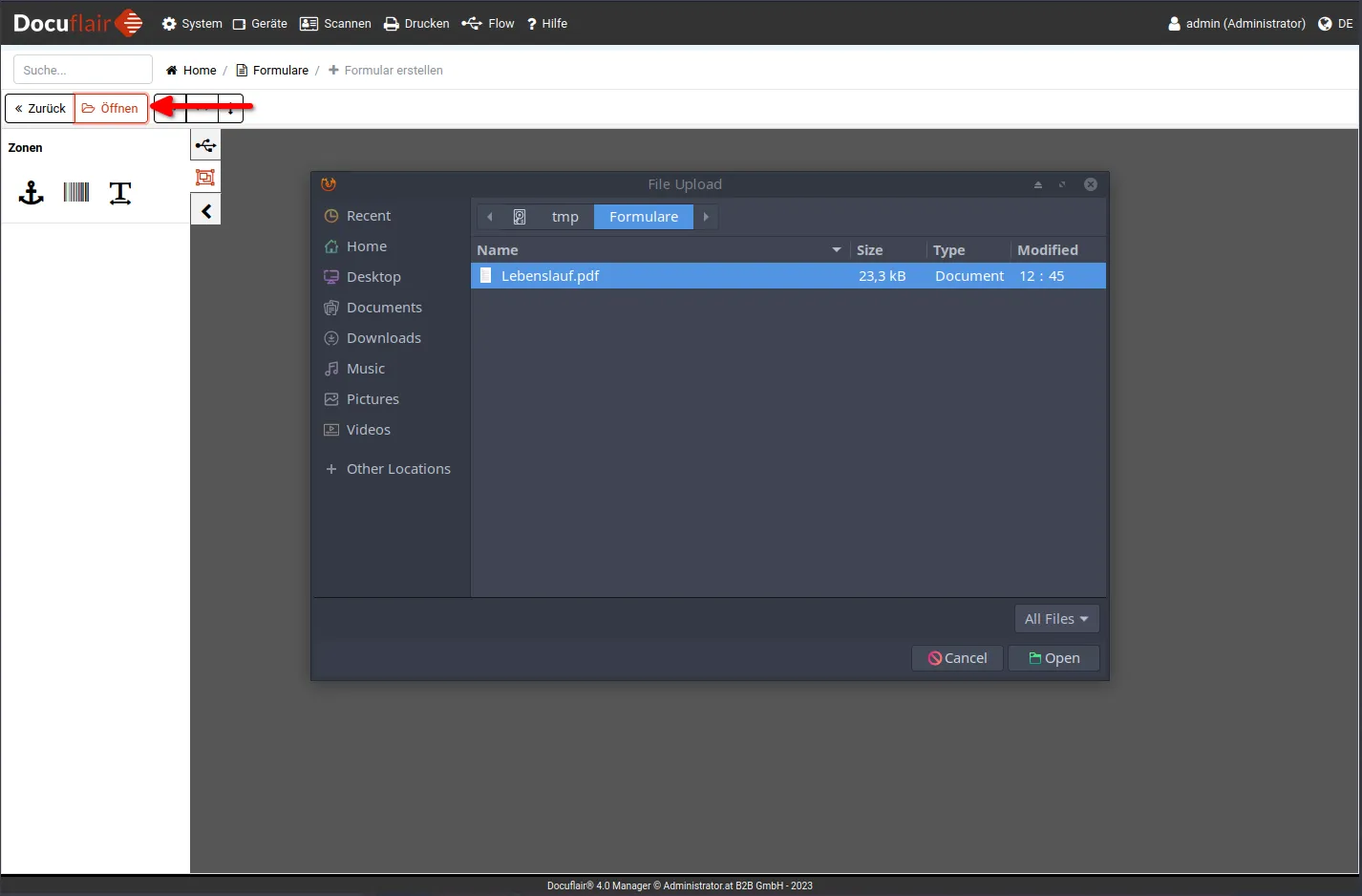Select Lebenslauf.pdf in the file list
The height and width of the screenshot is (896, 1362).
tap(550, 276)
